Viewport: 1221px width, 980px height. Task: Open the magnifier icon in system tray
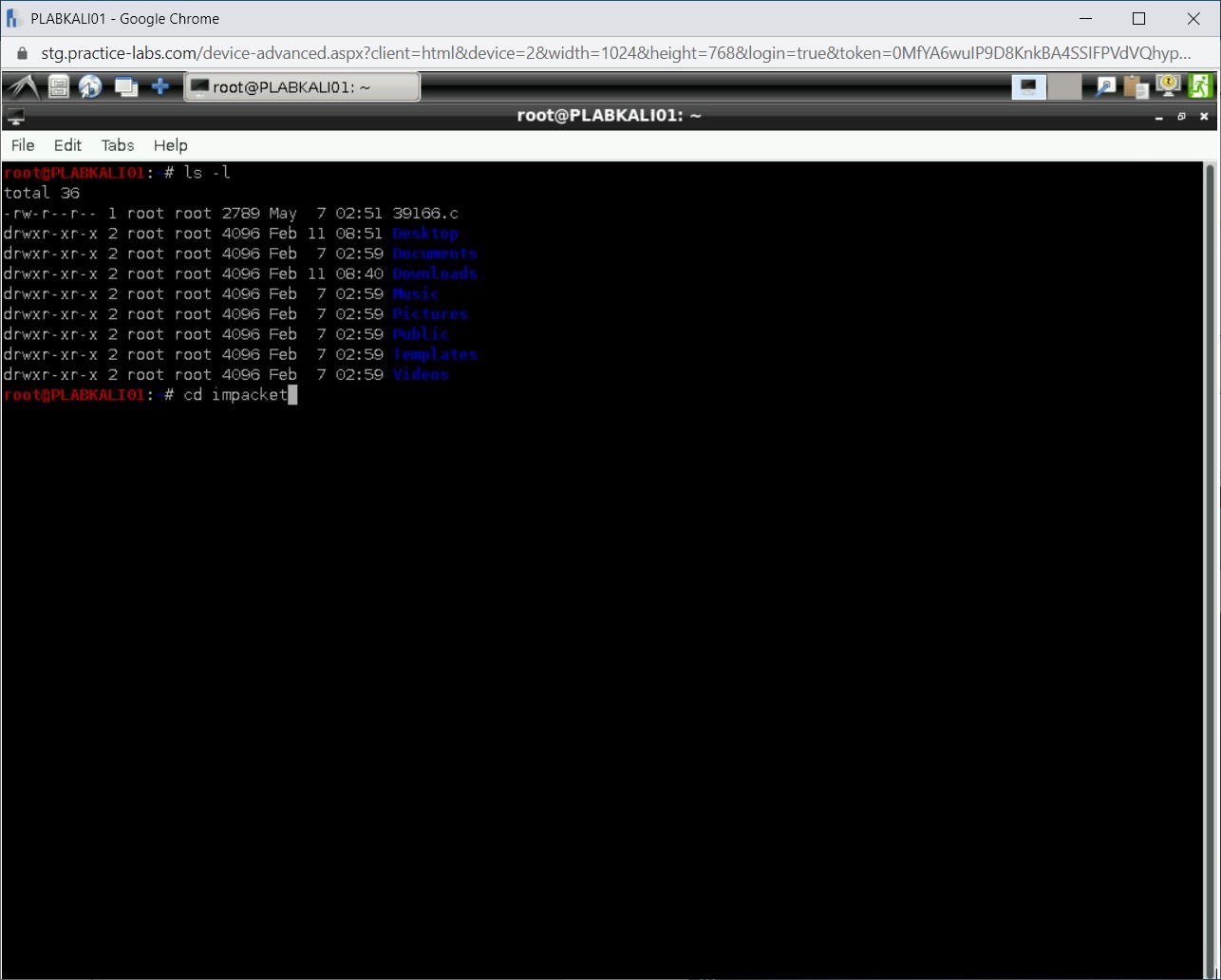coord(1106,87)
